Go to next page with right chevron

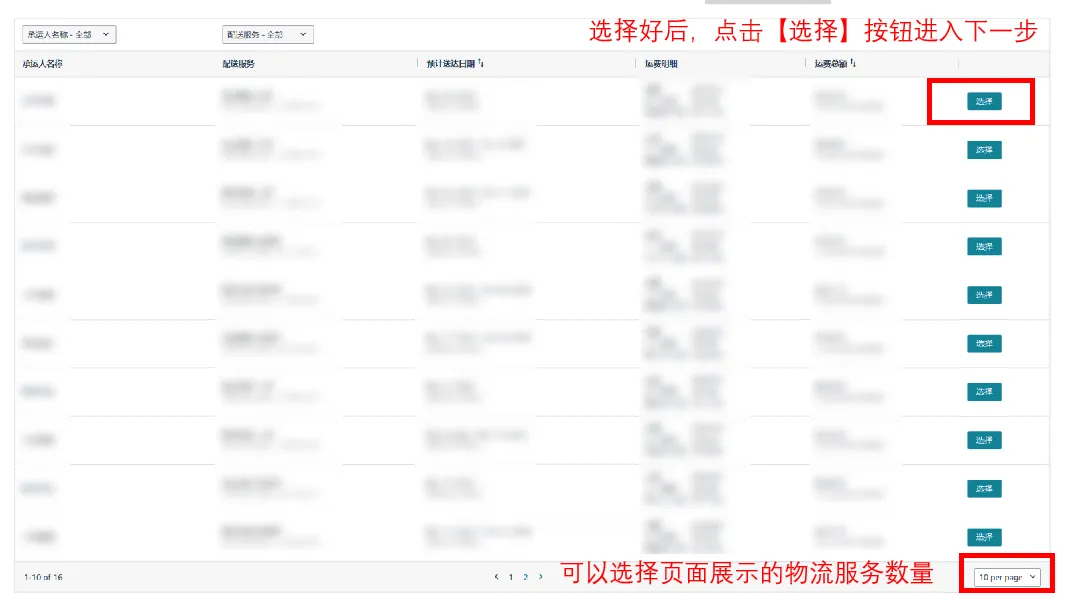[x=541, y=577]
